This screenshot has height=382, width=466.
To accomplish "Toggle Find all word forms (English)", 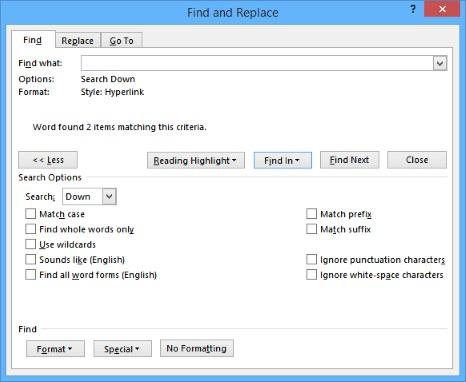I will click(30, 275).
